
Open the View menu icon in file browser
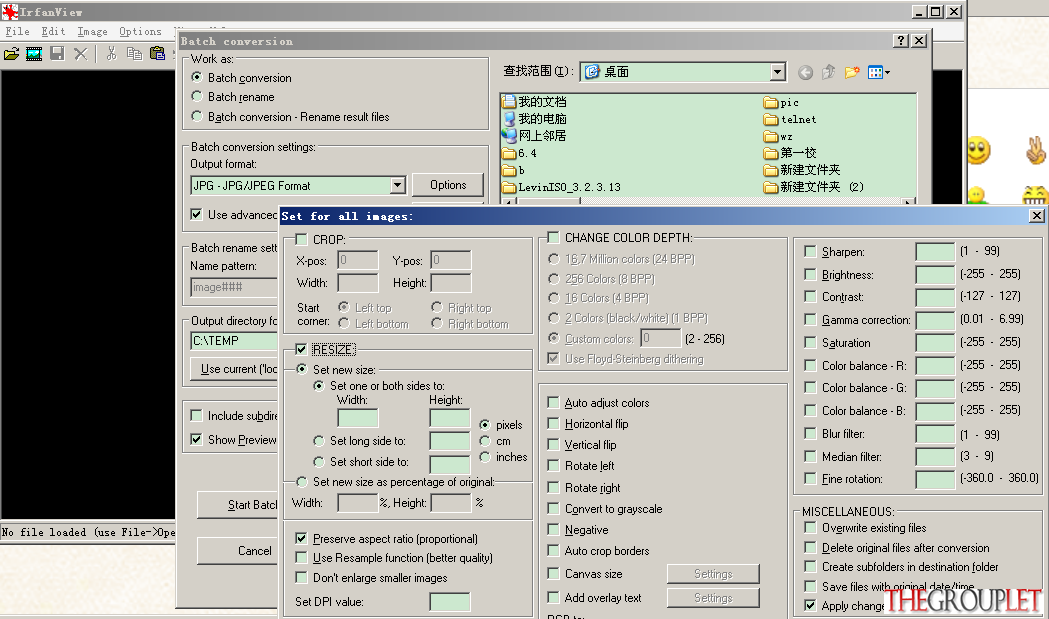[x=878, y=72]
